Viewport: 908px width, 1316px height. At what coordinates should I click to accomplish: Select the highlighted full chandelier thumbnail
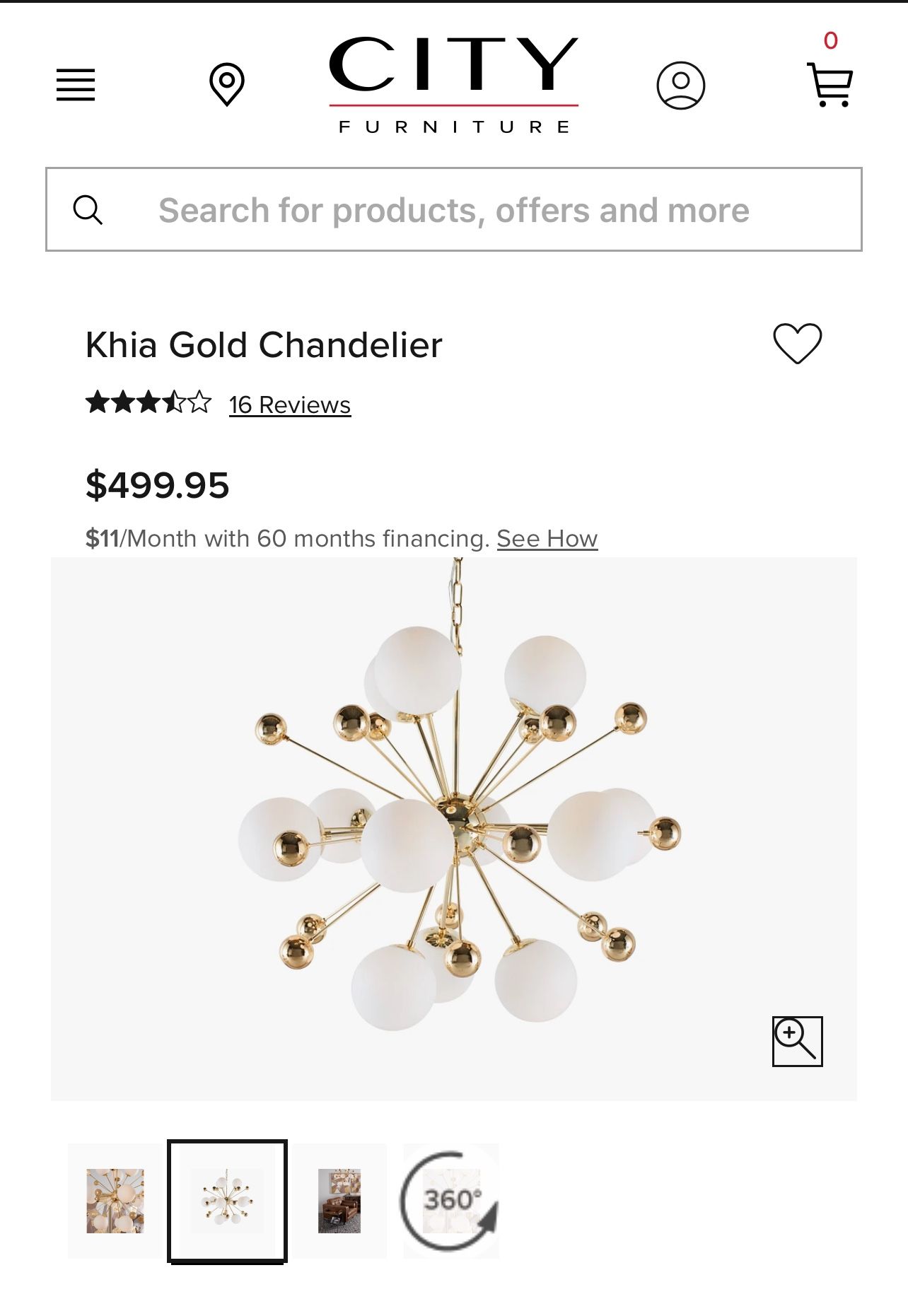227,1201
